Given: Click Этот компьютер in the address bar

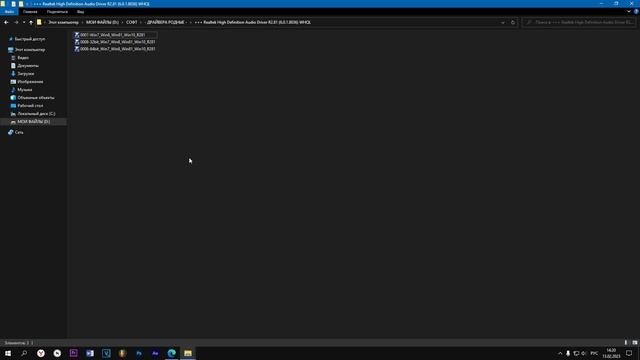Looking at the screenshot, I should (x=63, y=22).
